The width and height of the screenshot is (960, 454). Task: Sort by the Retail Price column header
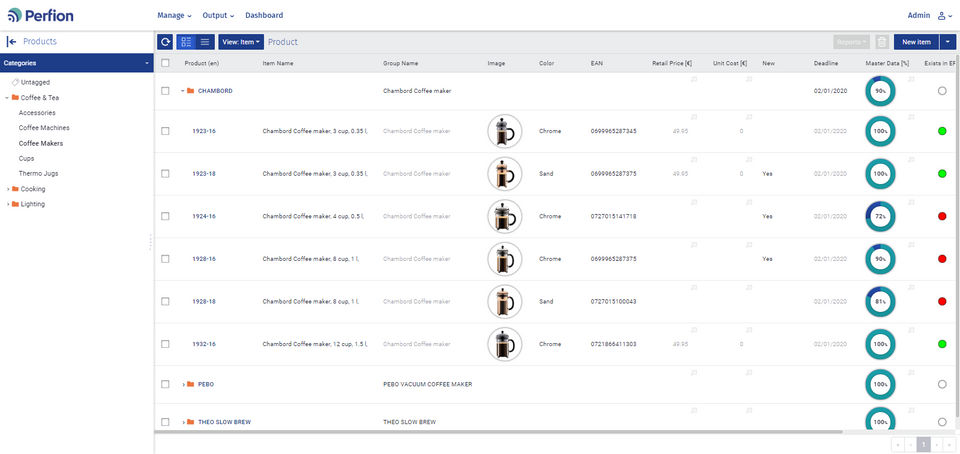click(x=672, y=63)
